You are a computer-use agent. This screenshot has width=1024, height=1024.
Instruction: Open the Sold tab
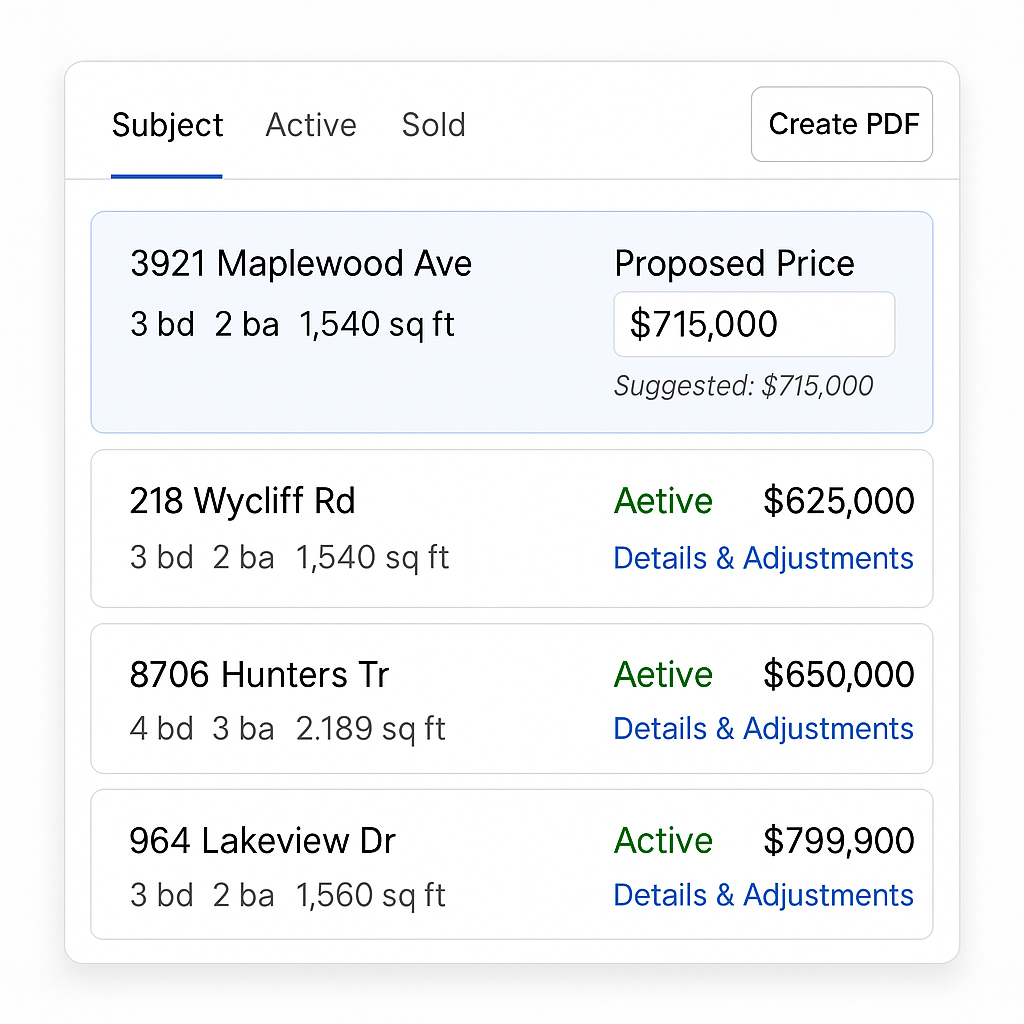[433, 126]
